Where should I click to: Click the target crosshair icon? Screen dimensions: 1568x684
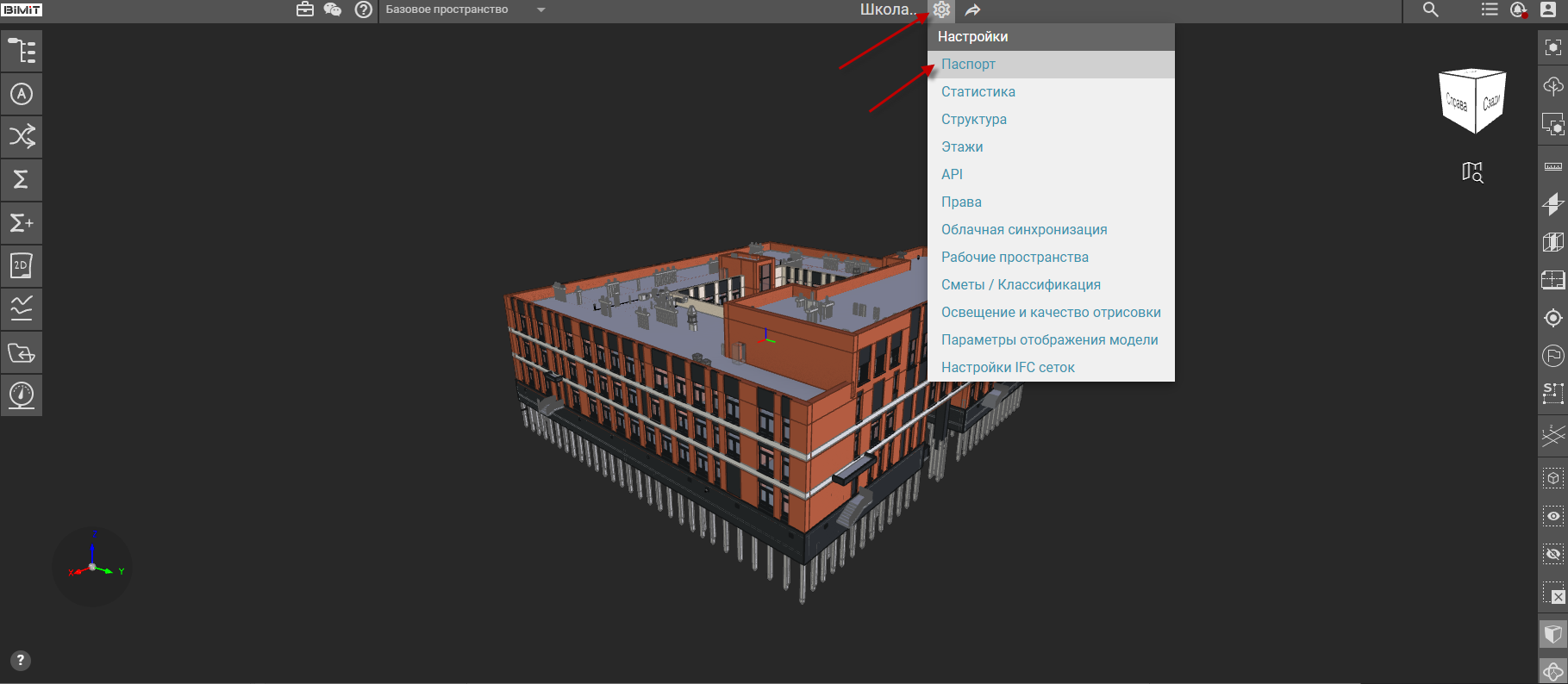[x=1553, y=318]
